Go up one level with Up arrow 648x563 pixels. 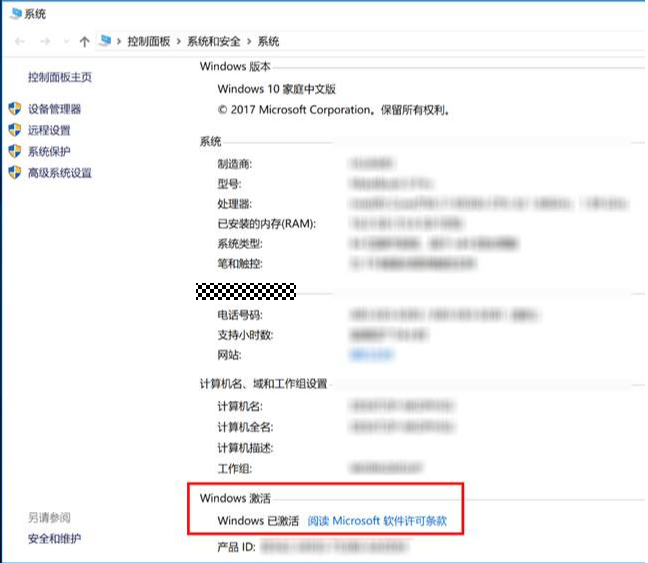click(x=85, y=42)
